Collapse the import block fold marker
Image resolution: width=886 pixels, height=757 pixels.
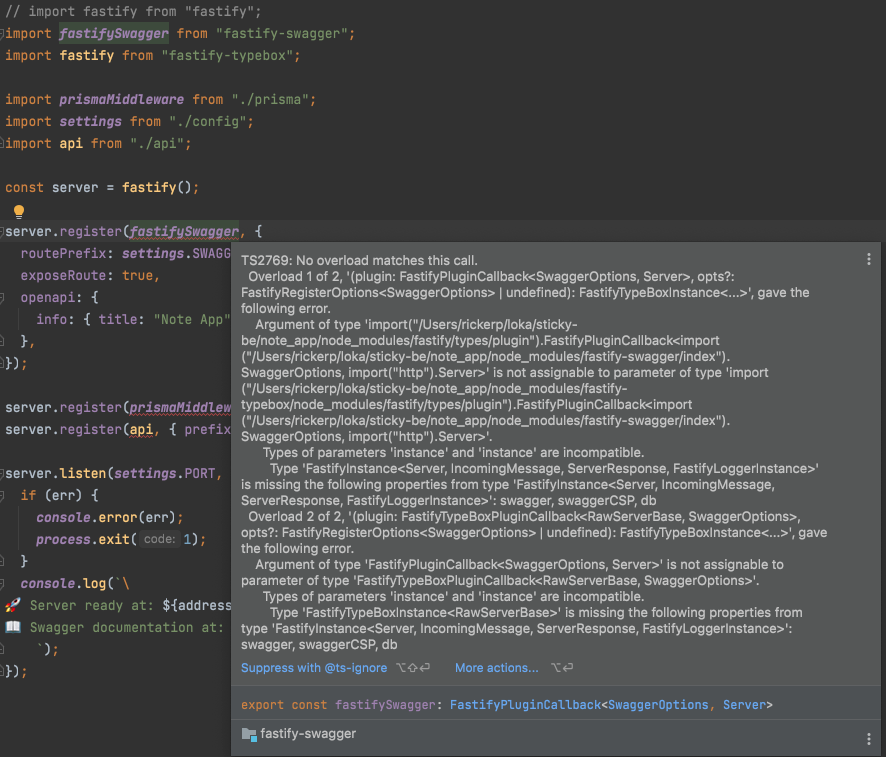[x=2, y=34]
